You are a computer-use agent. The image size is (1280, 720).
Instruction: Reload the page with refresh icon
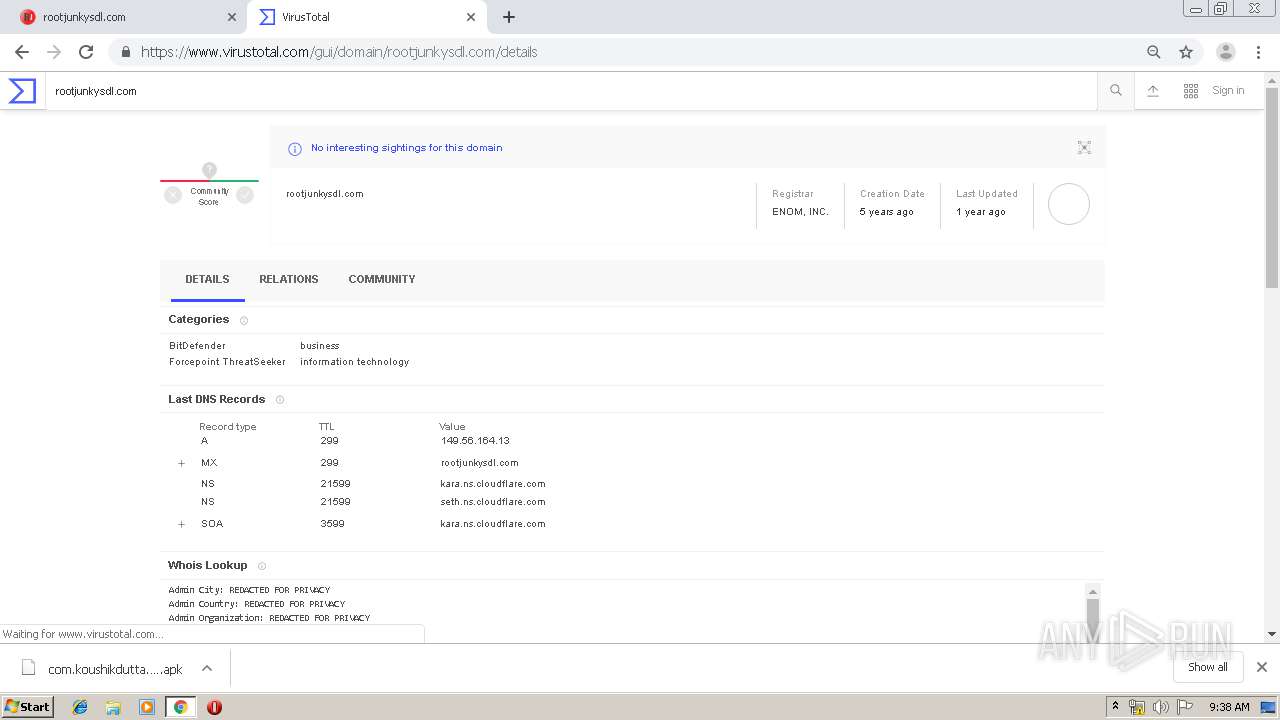coord(86,52)
